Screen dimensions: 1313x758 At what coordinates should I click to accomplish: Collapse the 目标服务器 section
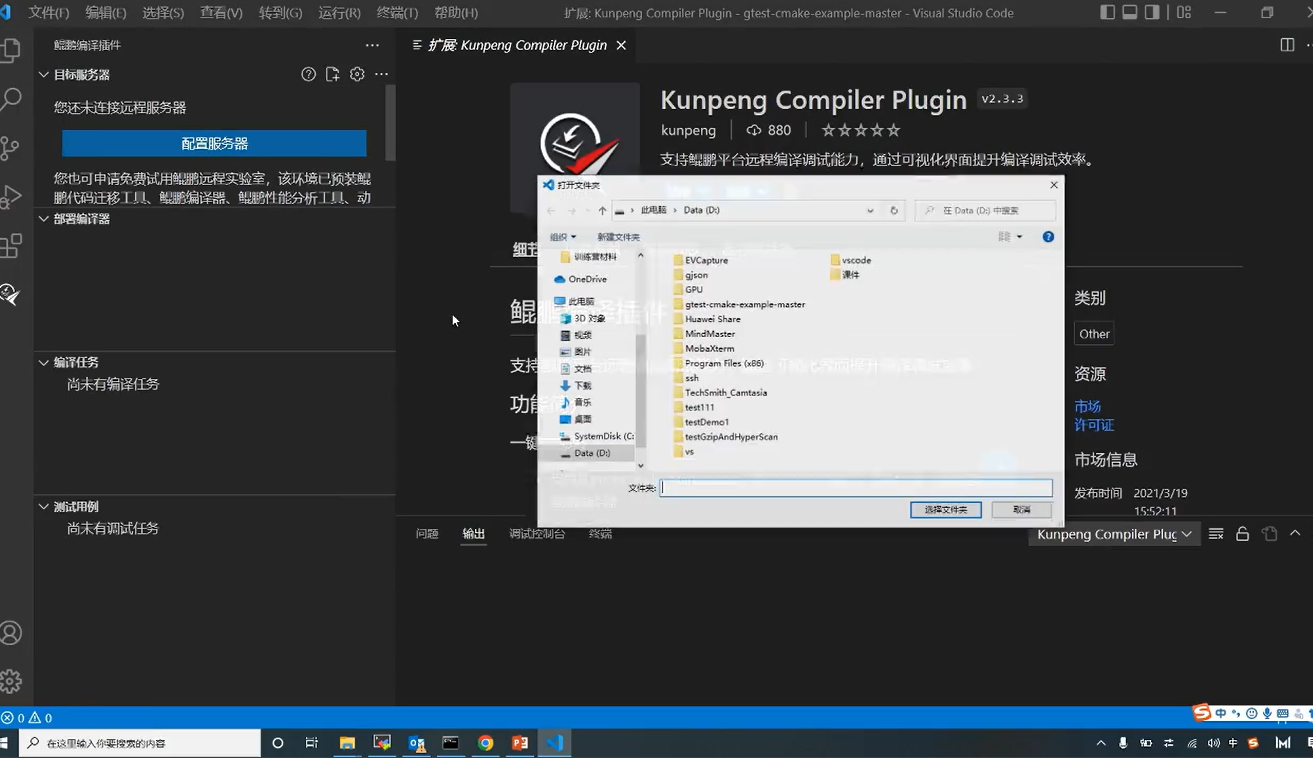(44, 74)
